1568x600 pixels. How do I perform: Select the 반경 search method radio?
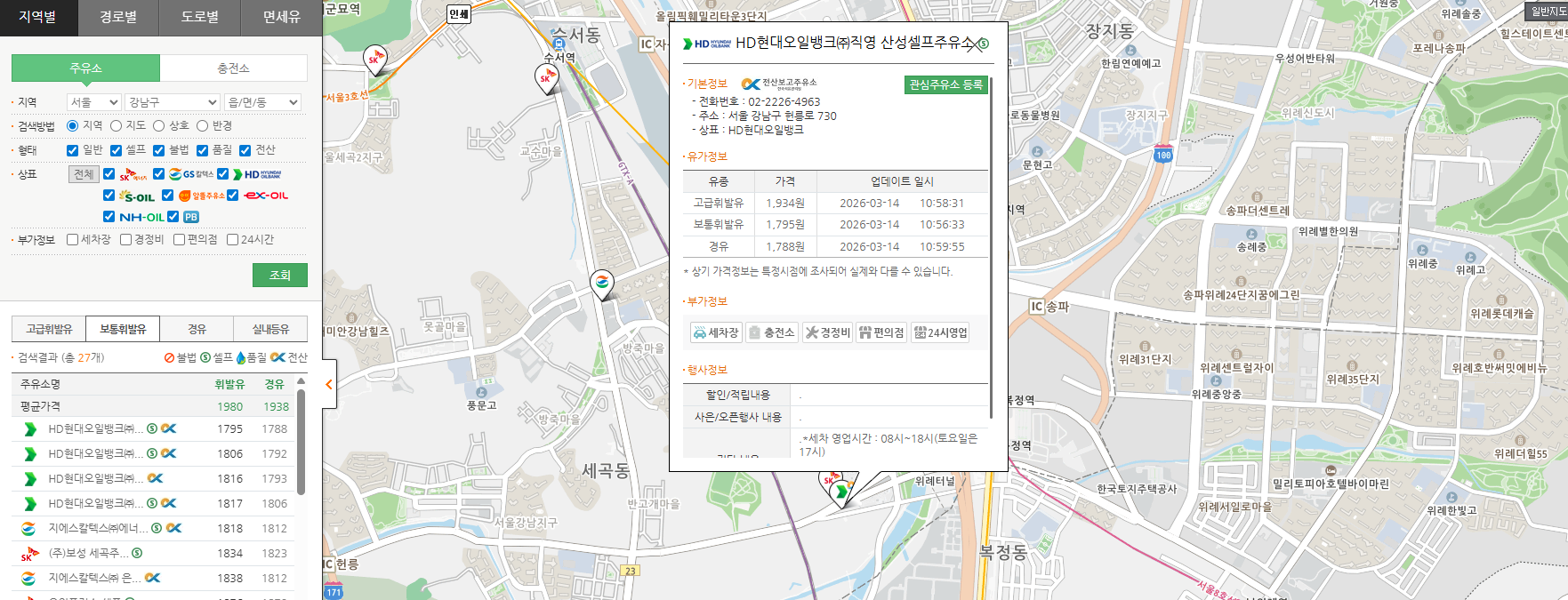pyautogui.click(x=202, y=126)
